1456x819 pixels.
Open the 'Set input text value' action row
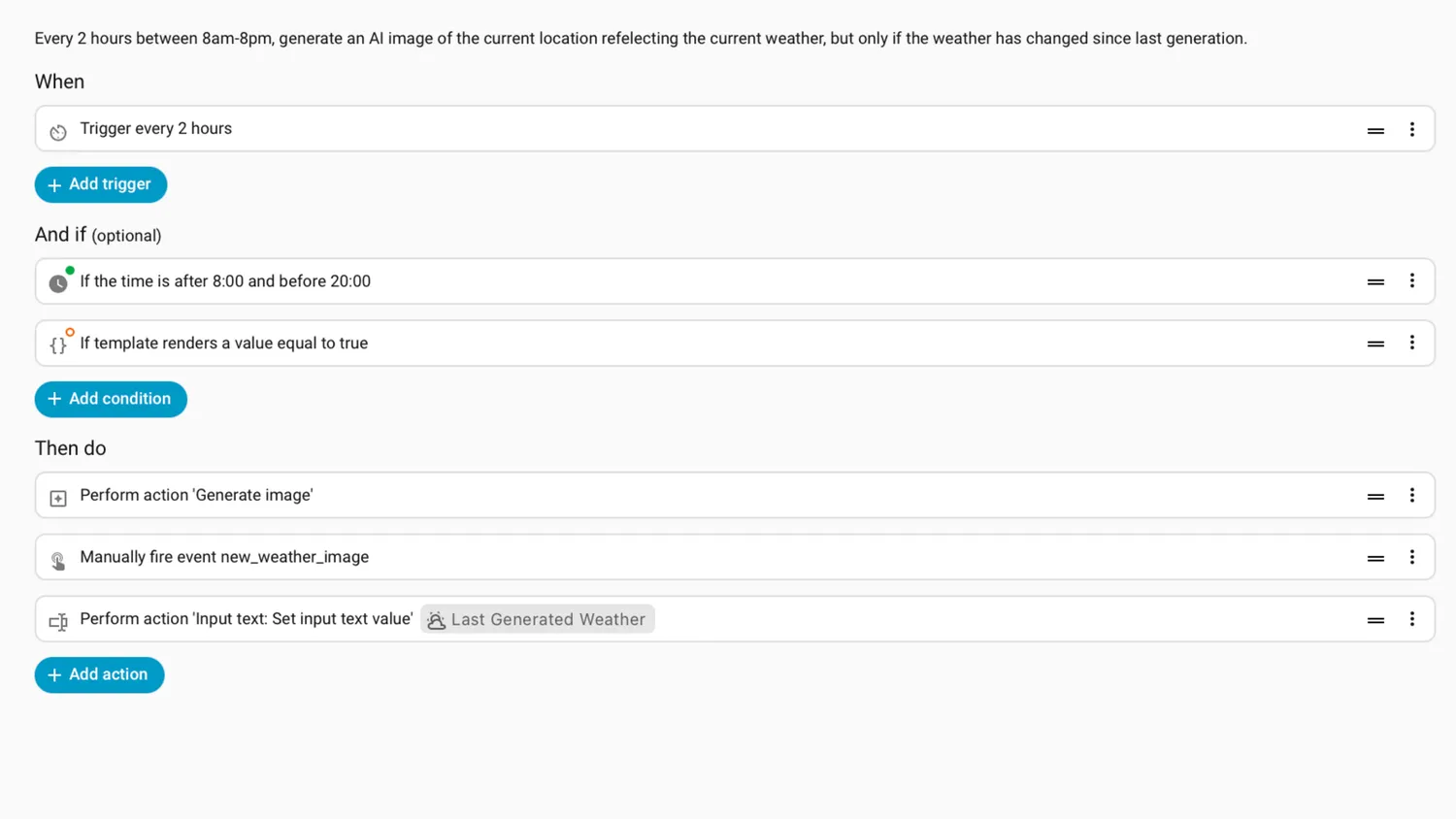pyautogui.click(x=735, y=619)
